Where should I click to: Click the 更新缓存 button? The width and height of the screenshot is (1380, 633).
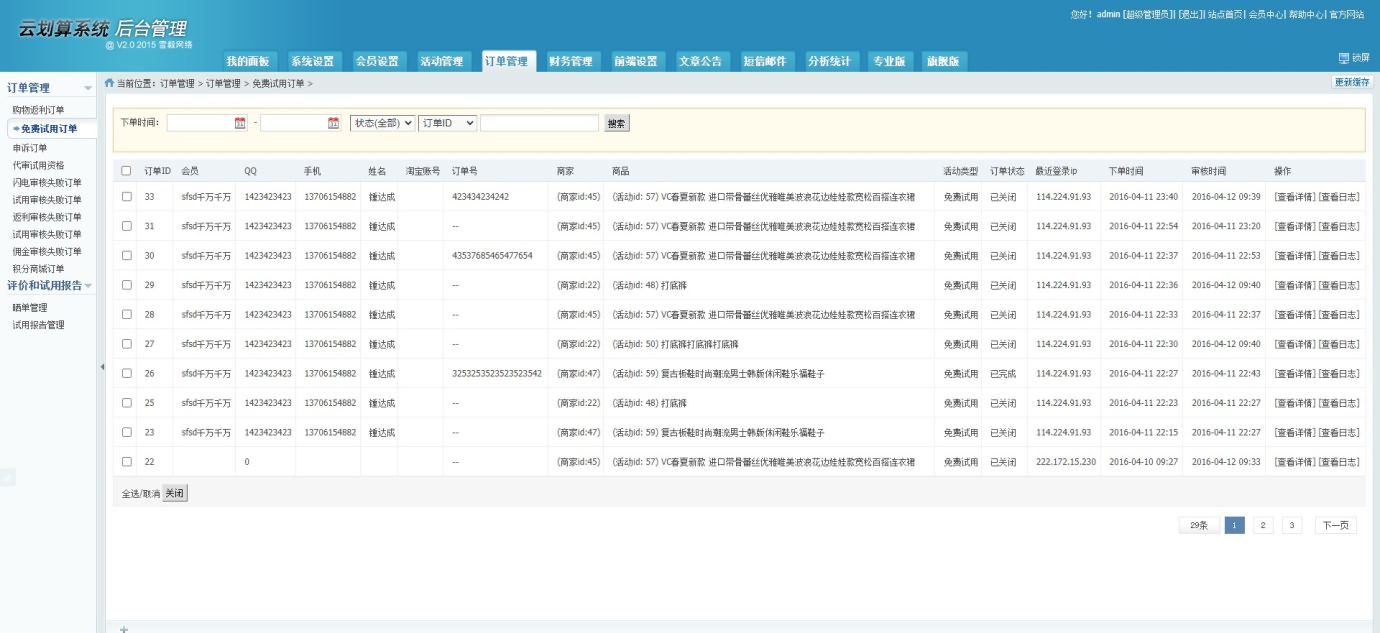coord(1351,82)
